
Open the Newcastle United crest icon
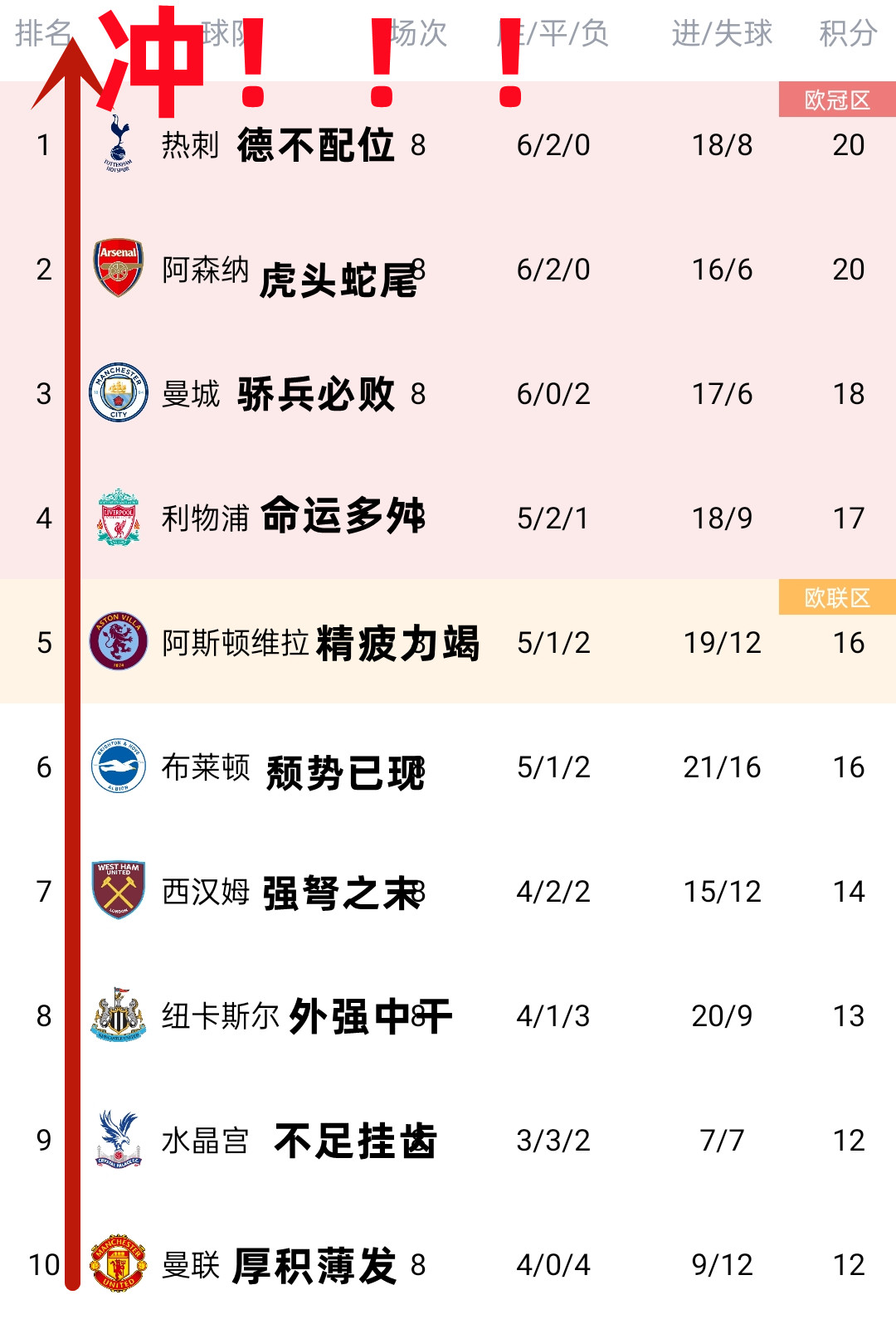(x=119, y=1015)
